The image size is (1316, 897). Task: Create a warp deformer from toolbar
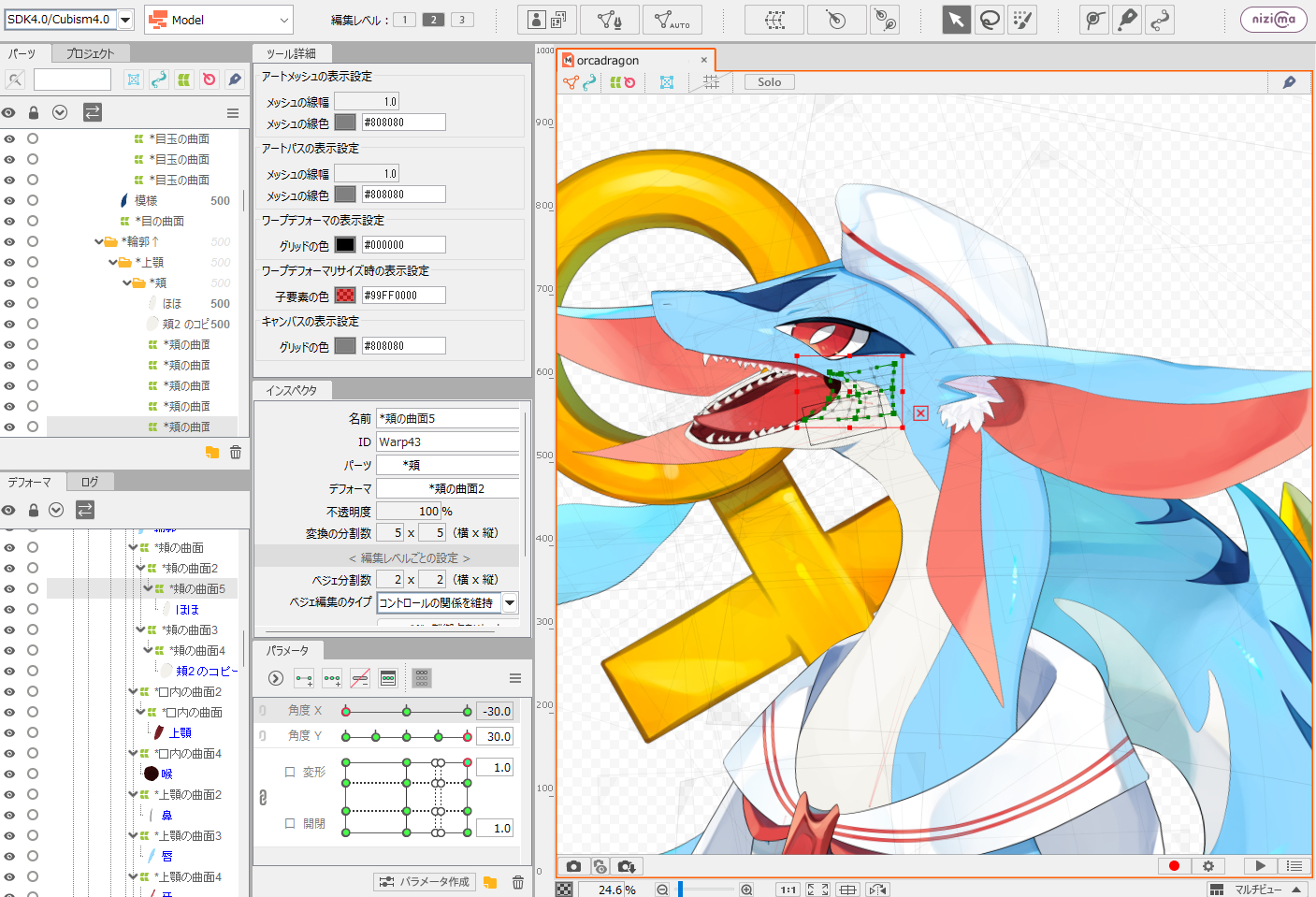[x=774, y=20]
